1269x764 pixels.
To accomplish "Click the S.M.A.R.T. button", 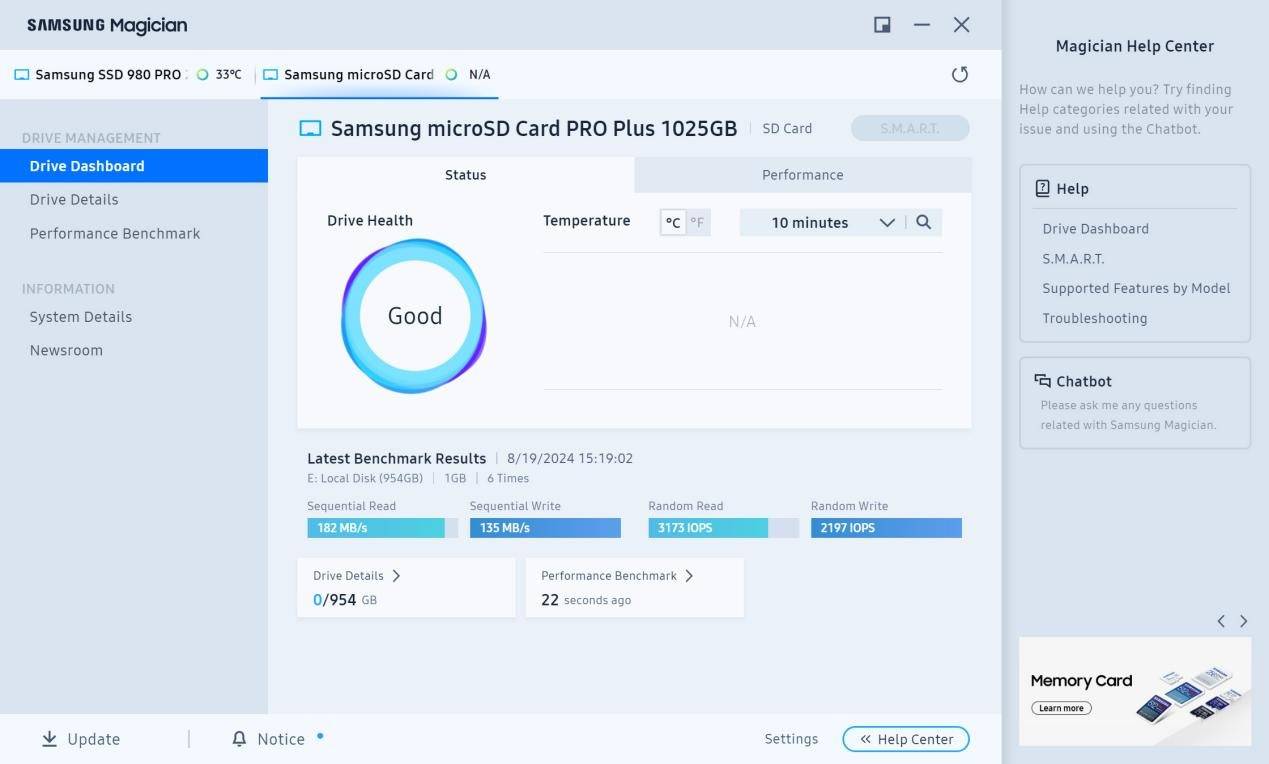I will click(x=910, y=128).
